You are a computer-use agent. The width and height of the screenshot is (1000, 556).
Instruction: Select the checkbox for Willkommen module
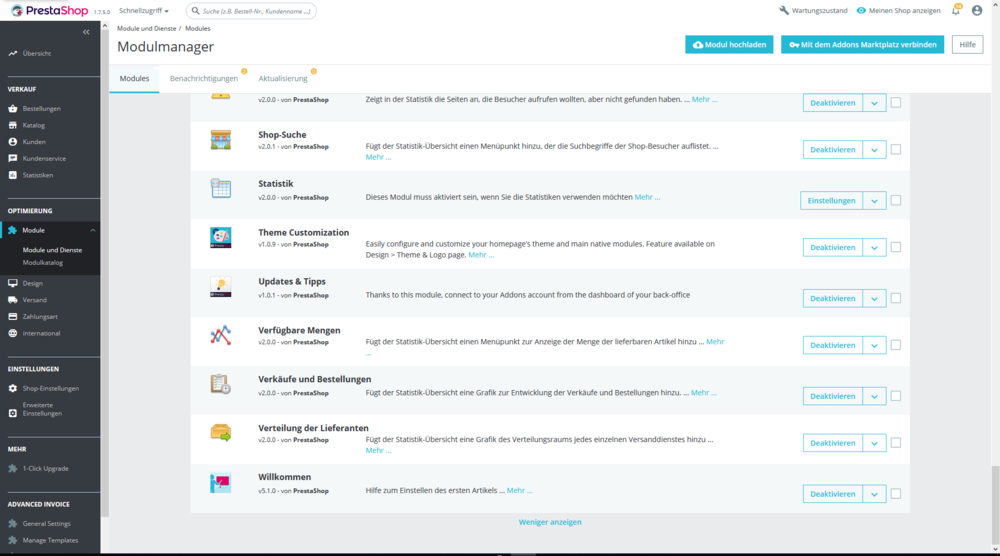point(896,494)
